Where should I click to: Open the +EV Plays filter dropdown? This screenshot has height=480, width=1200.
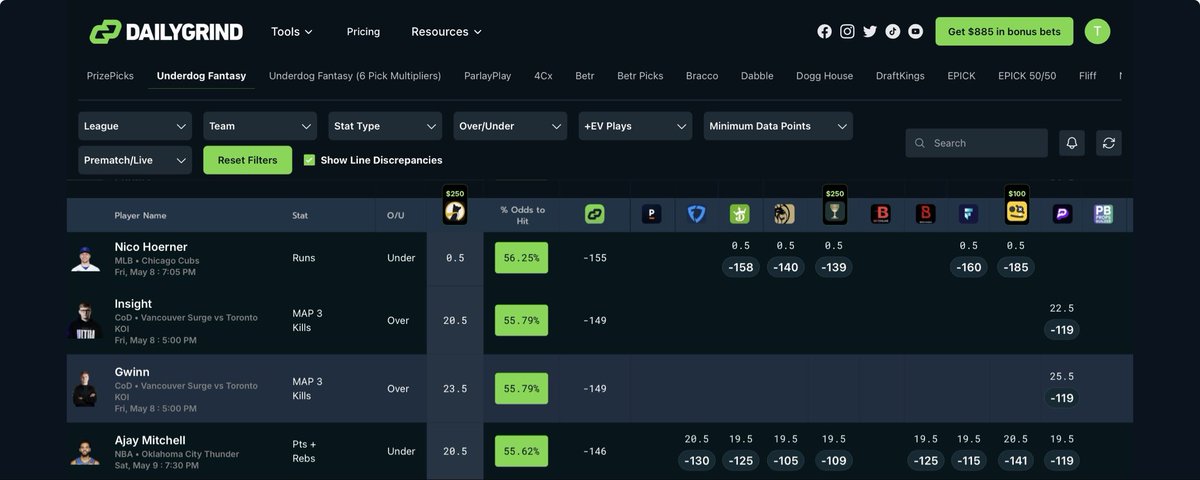tap(635, 126)
